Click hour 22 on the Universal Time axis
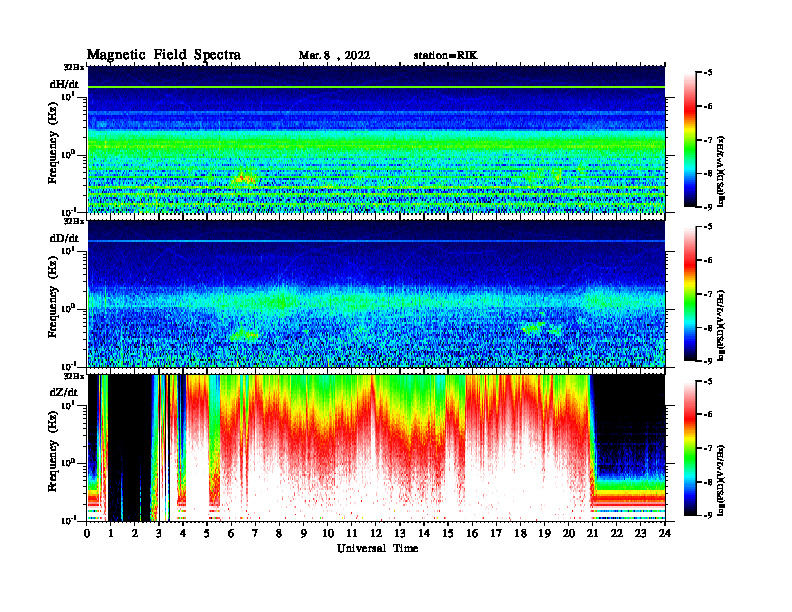The height and width of the screenshot is (612, 792). click(616, 533)
